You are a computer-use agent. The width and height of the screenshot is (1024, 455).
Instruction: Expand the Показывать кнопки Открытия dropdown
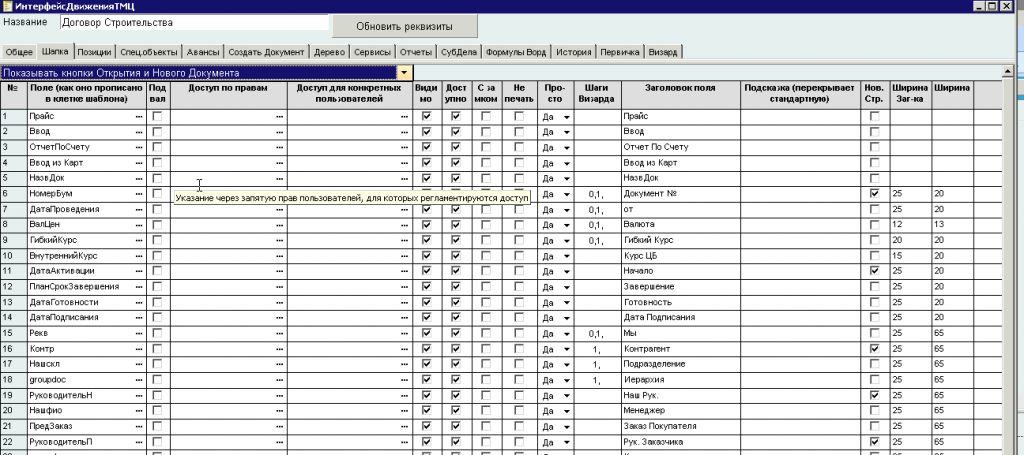click(406, 73)
